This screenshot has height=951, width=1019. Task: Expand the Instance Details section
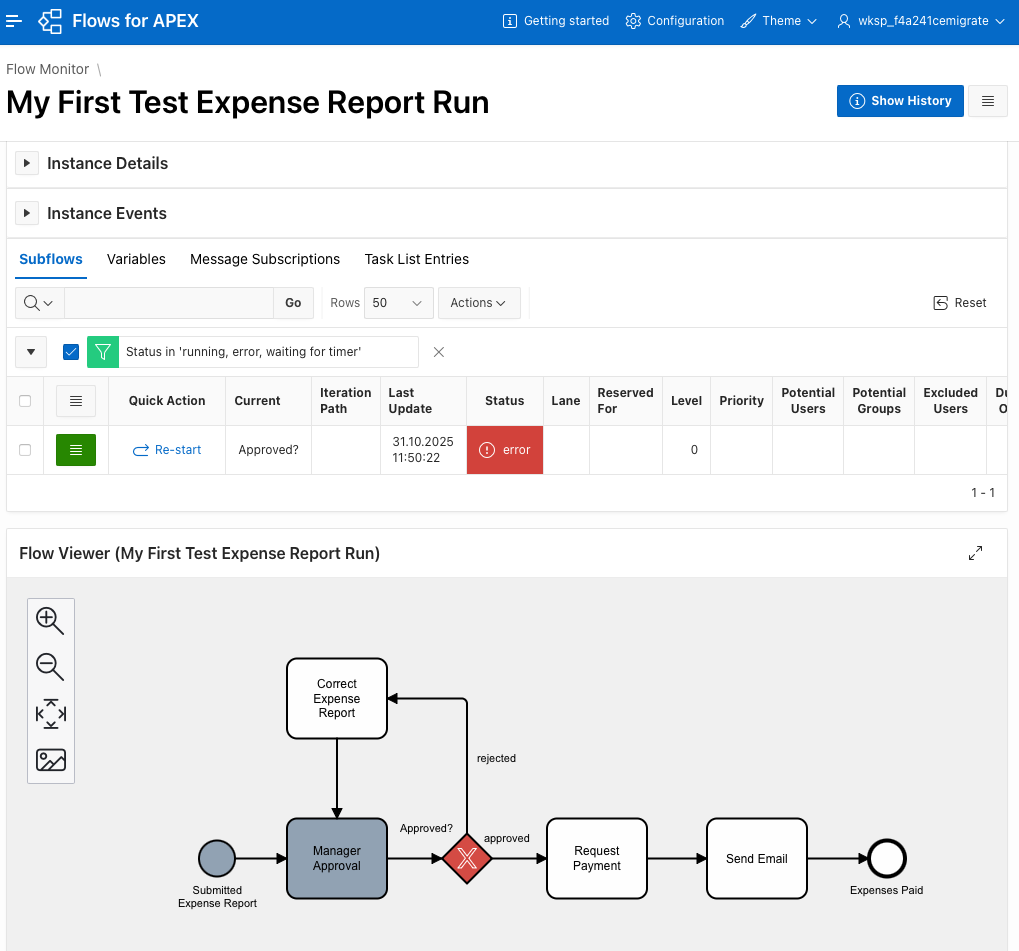28,163
